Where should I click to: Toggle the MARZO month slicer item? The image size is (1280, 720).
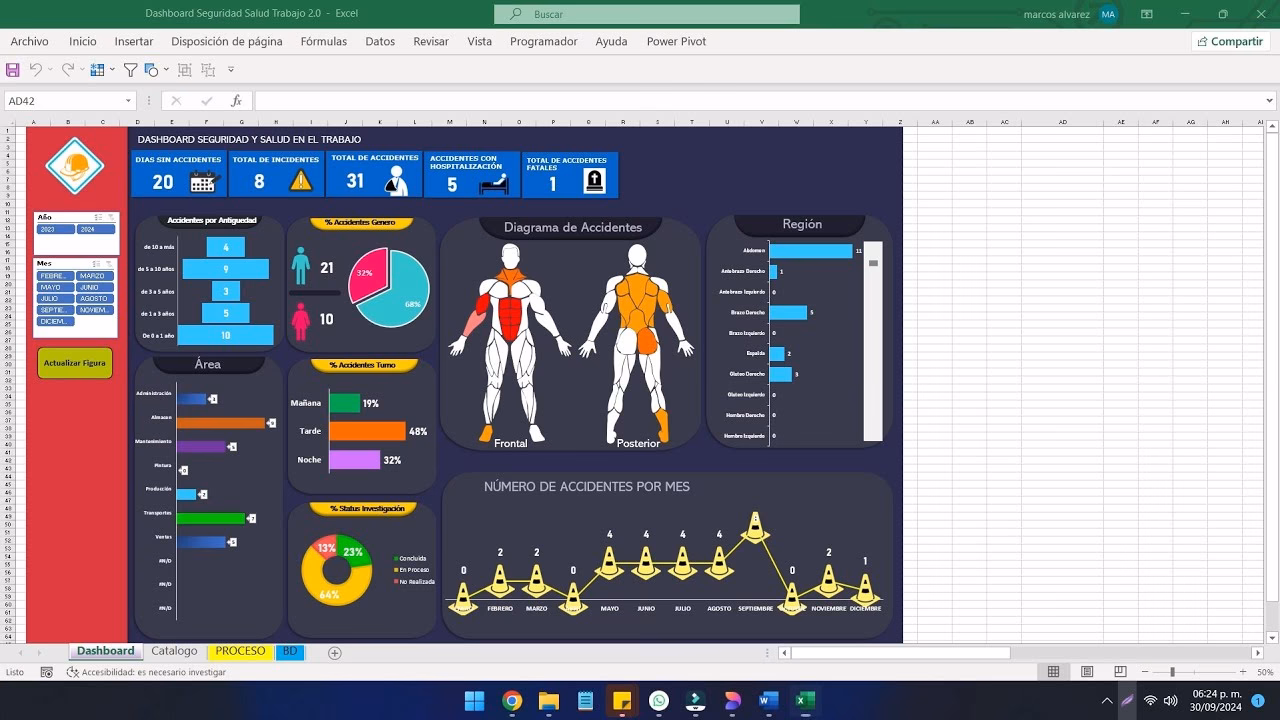[x=95, y=276]
